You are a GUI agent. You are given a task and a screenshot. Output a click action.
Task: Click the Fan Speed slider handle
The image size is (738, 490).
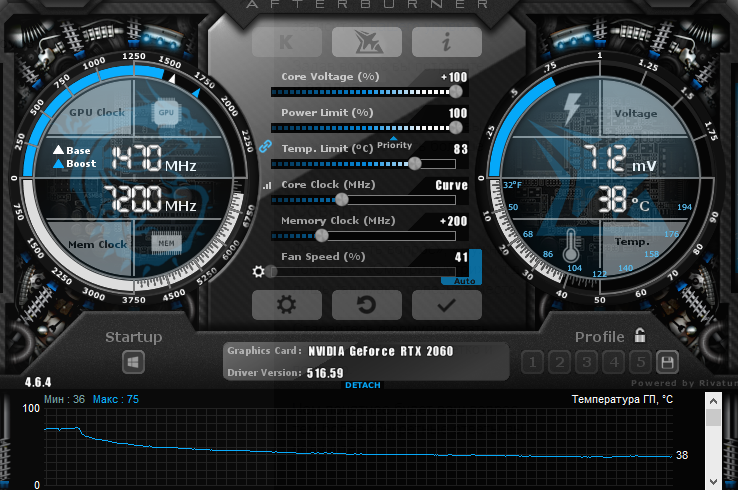271,272
